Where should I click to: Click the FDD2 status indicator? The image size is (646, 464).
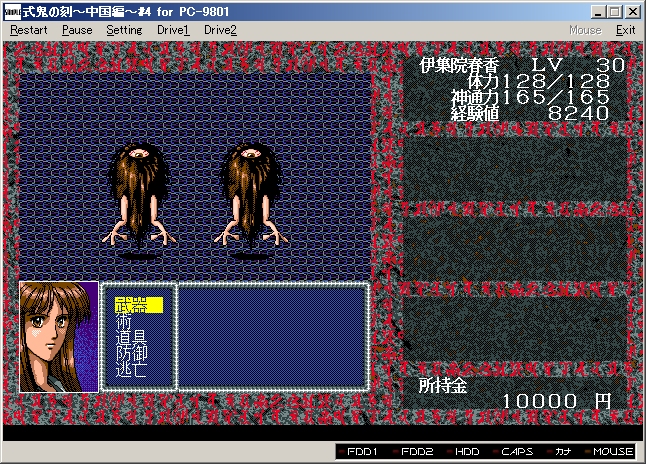click(413, 452)
